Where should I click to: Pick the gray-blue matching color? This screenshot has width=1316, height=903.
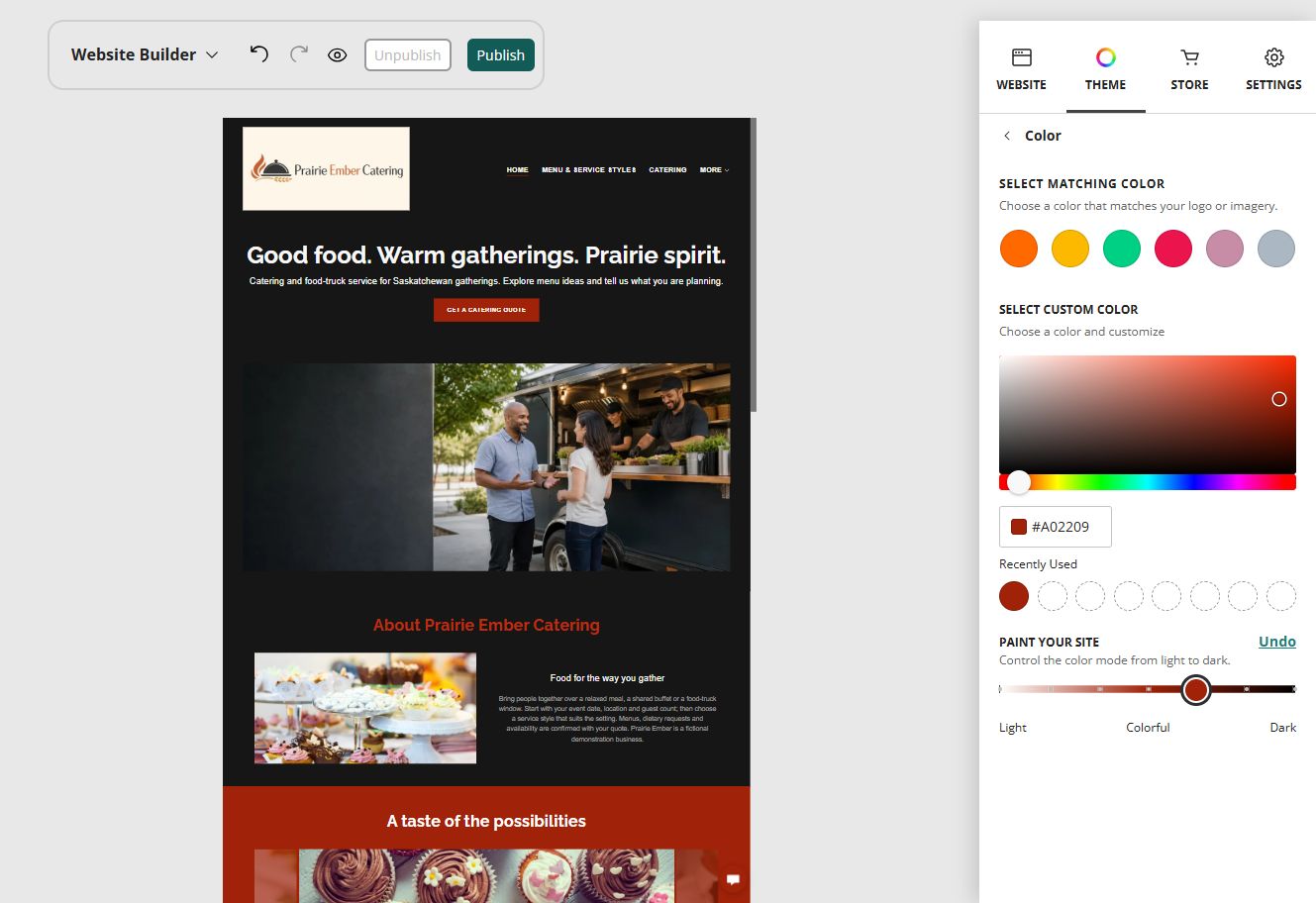coord(1276,249)
